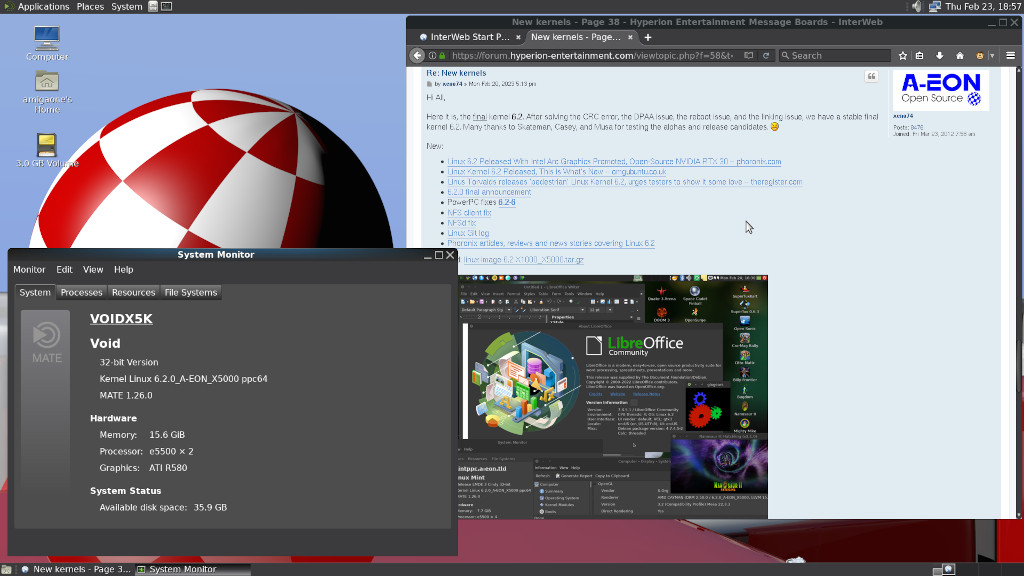Image resolution: width=1024 pixels, height=576 pixels.
Task: Open the 3.0 GB Volume desktop icon
Action: [x=47, y=150]
